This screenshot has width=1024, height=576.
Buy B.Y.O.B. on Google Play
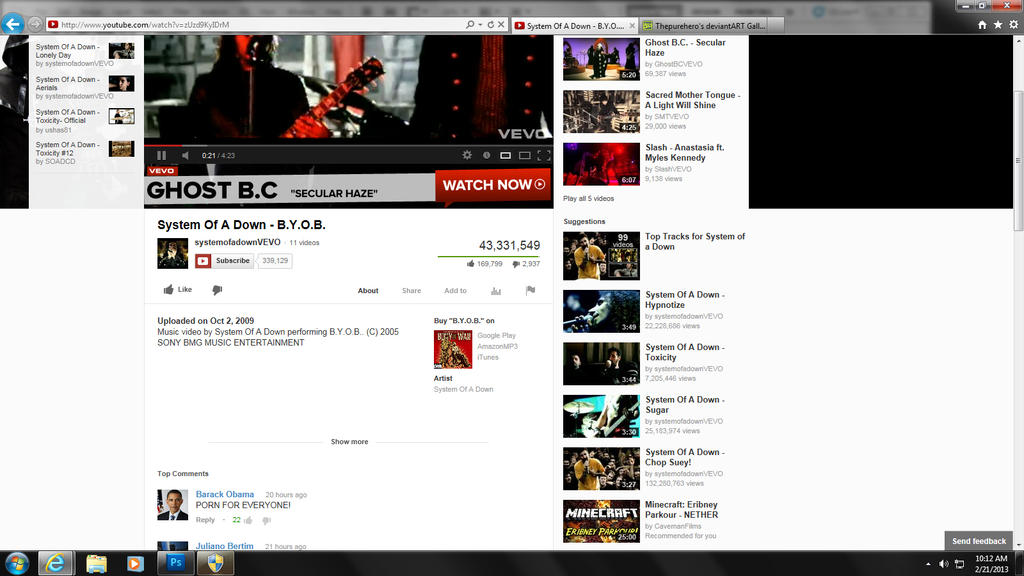pos(496,336)
